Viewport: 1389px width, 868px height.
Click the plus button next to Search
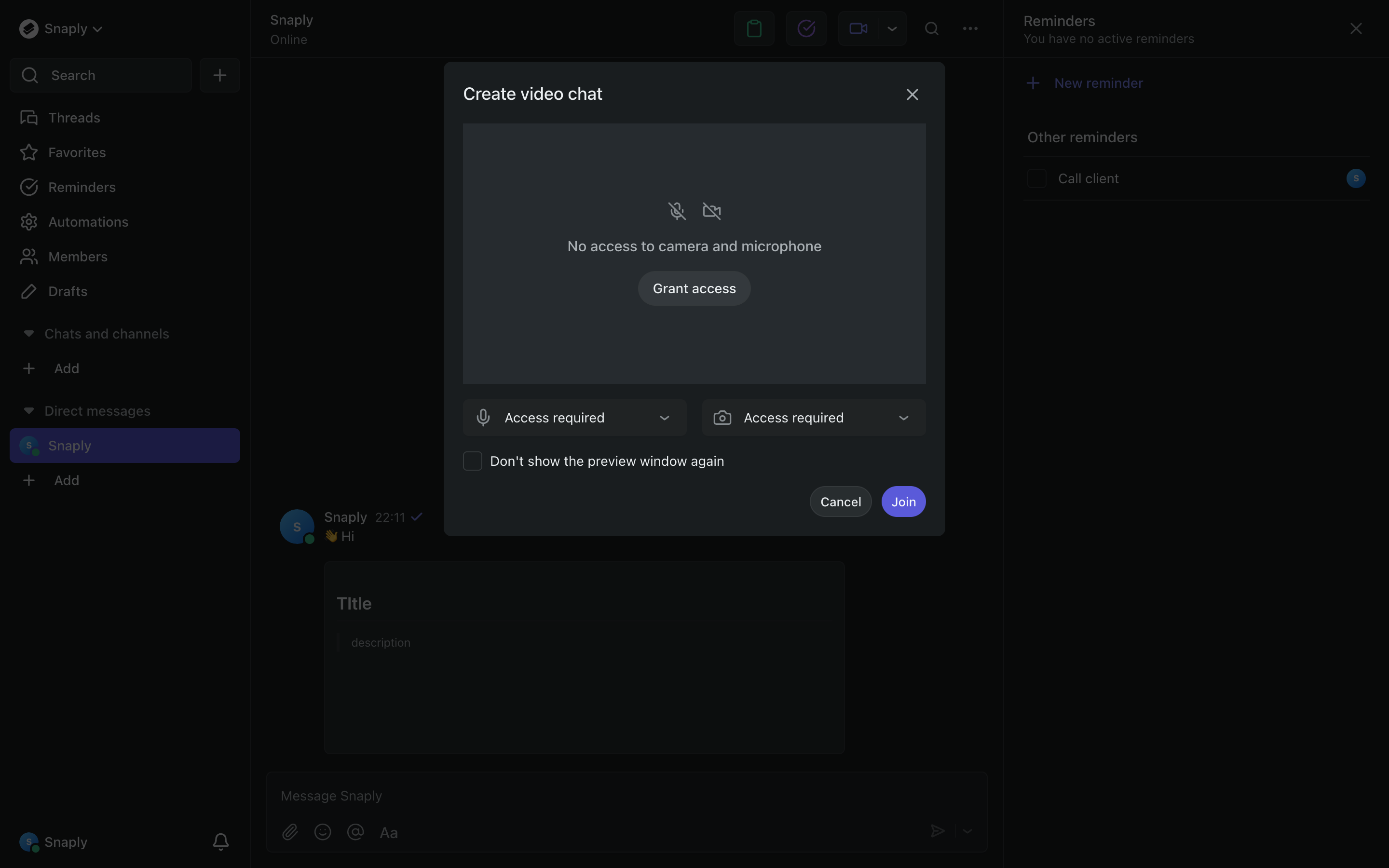219,75
